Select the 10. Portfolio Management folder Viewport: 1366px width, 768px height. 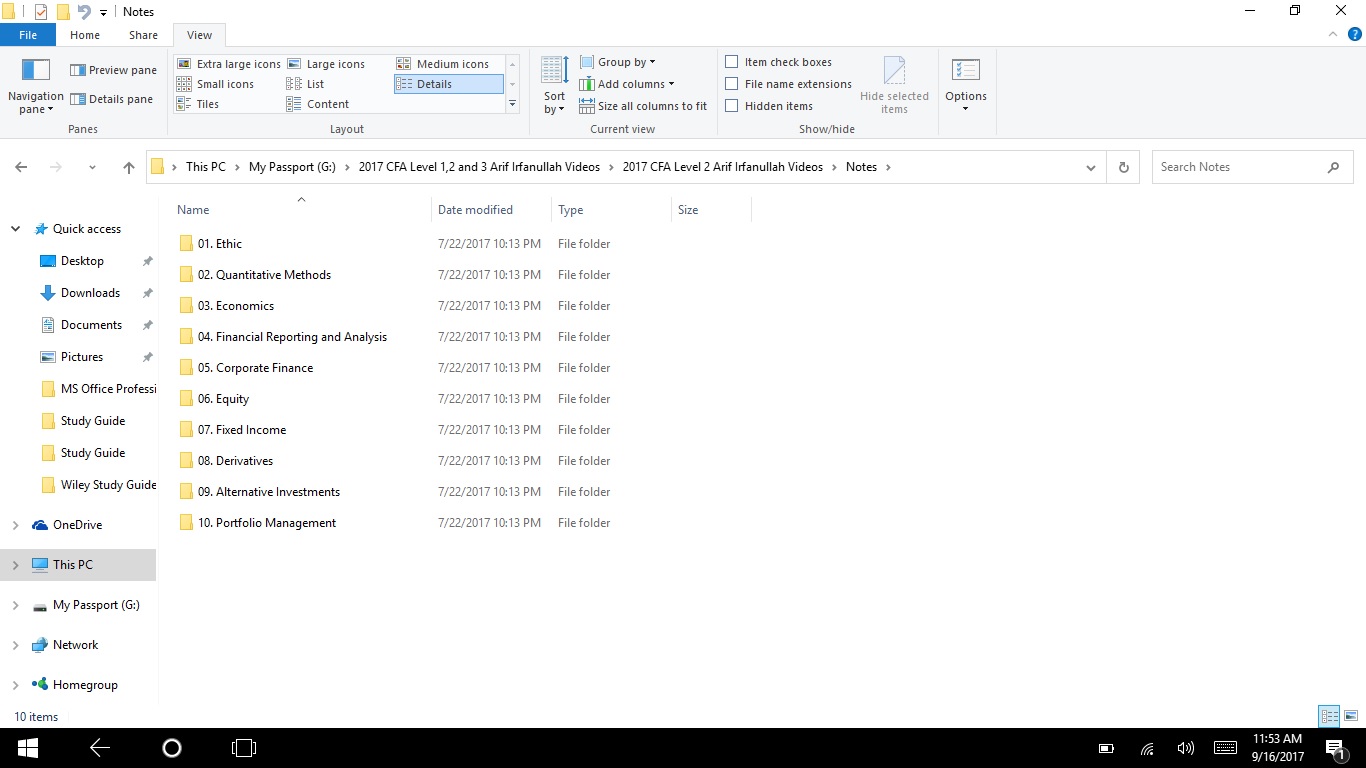pyautogui.click(x=267, y=523)
